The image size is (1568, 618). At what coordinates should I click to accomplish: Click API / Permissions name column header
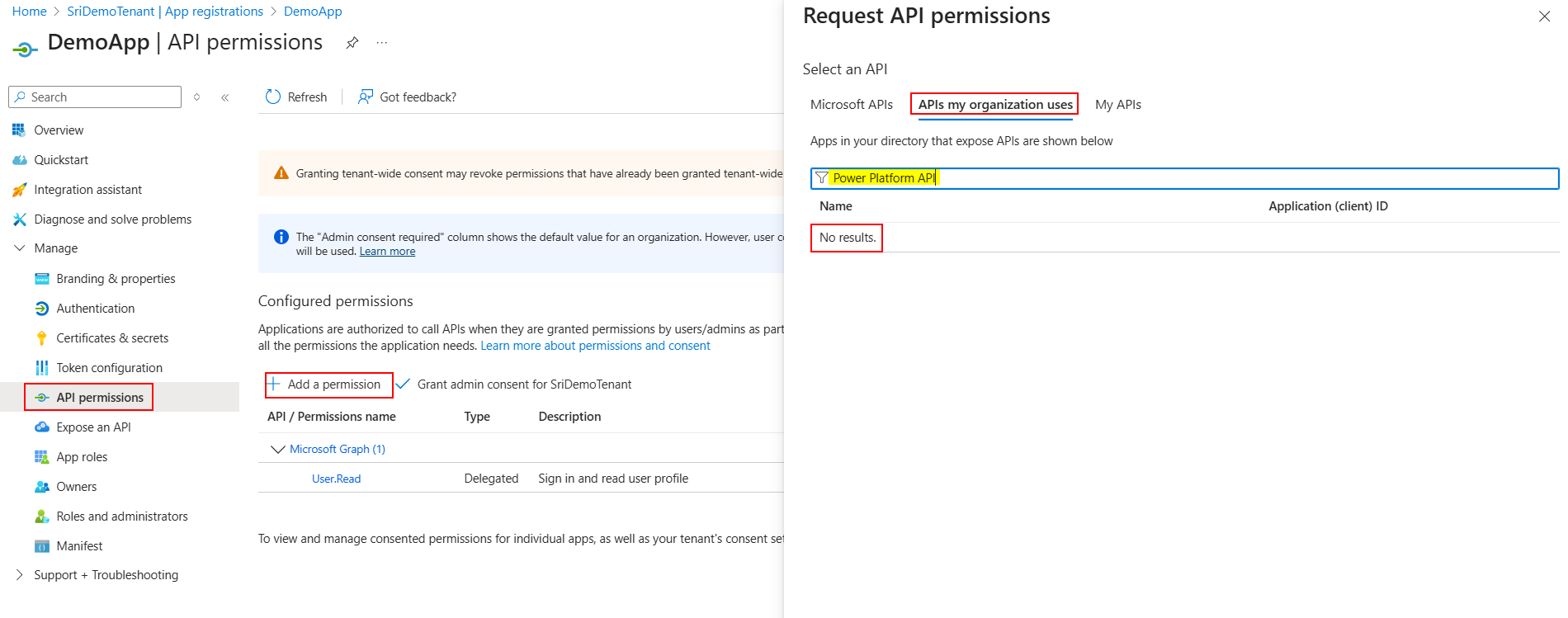332,417
